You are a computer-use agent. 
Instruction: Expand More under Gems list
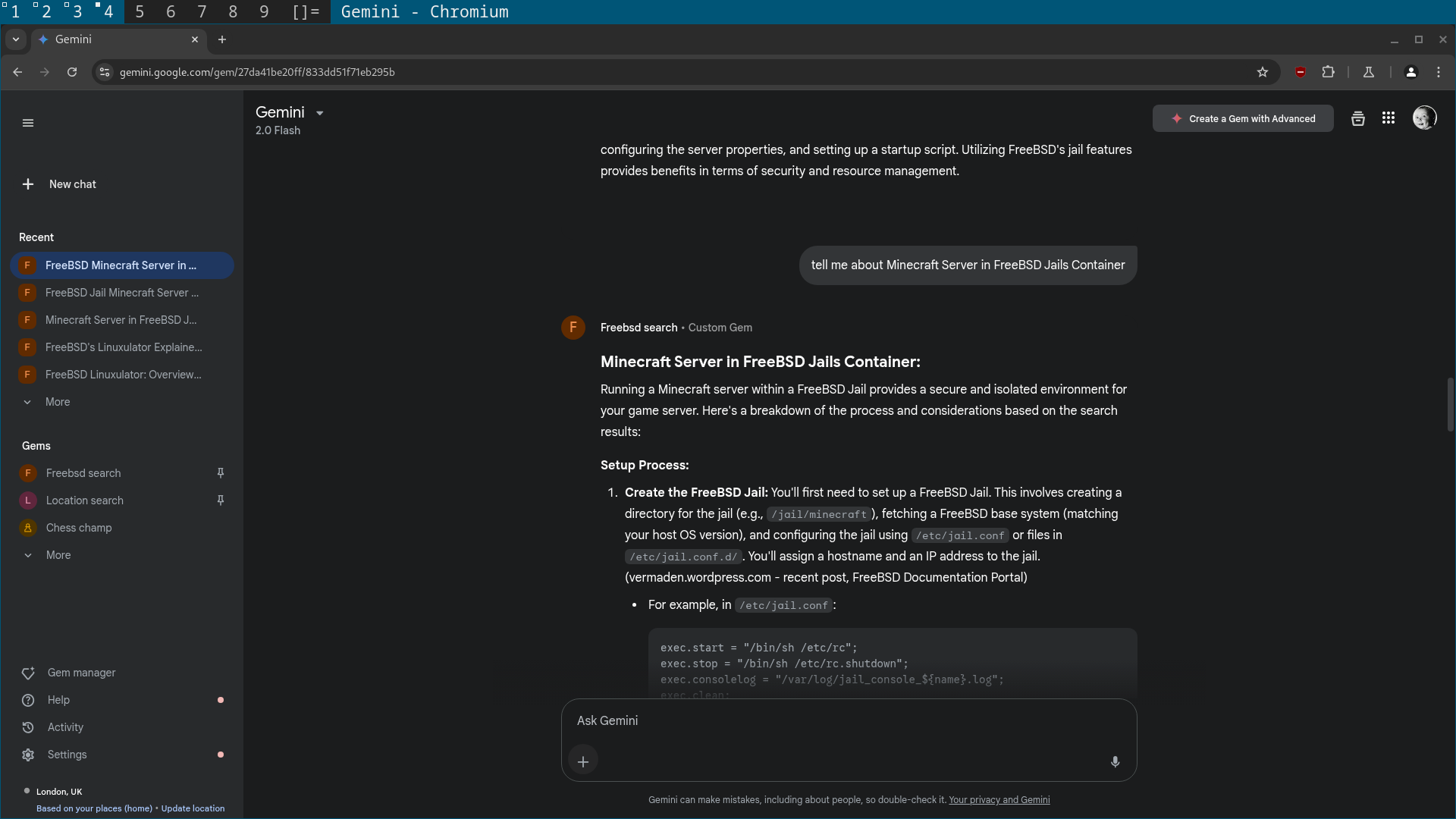click(x=58, y=555)
